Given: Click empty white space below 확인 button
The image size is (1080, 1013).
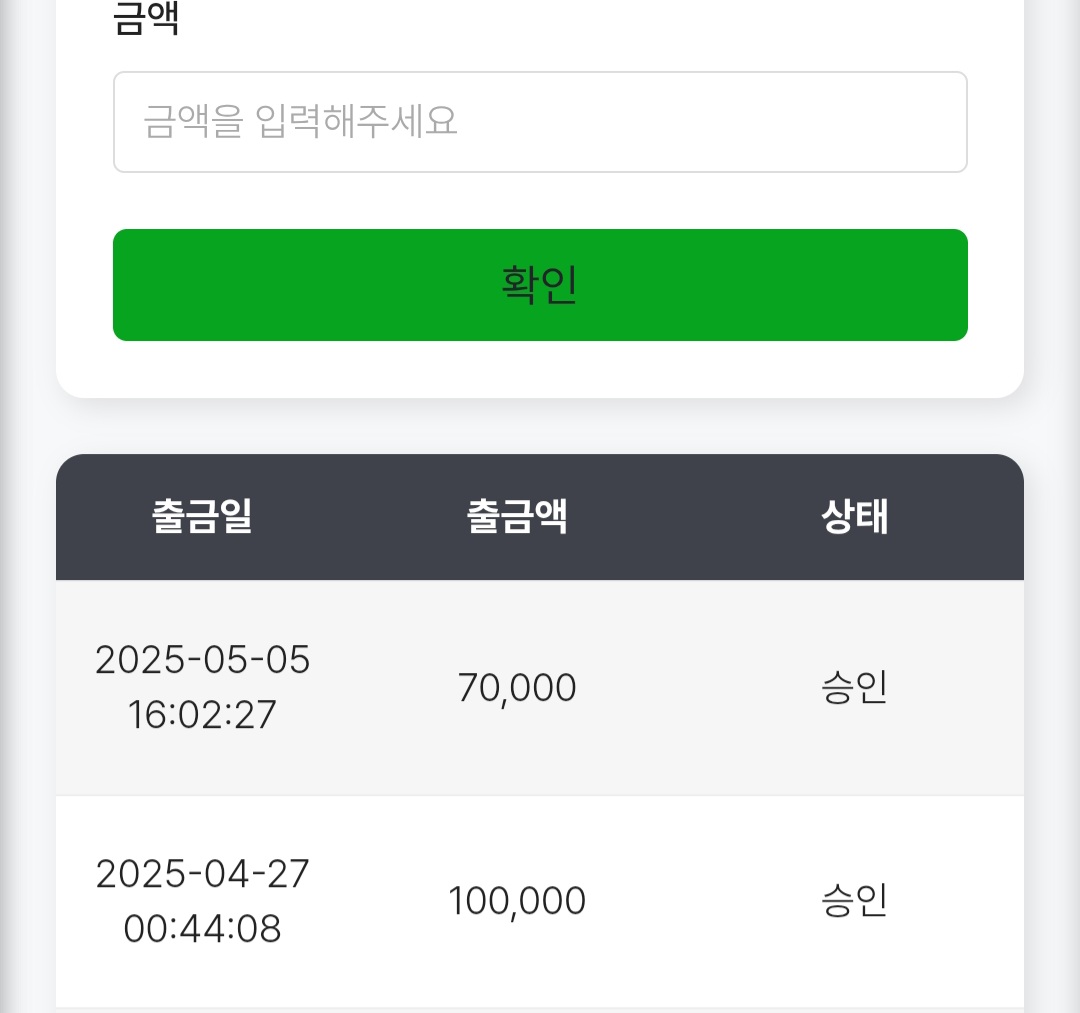Looking at the screenshot, I should click(x=540, y=370).
